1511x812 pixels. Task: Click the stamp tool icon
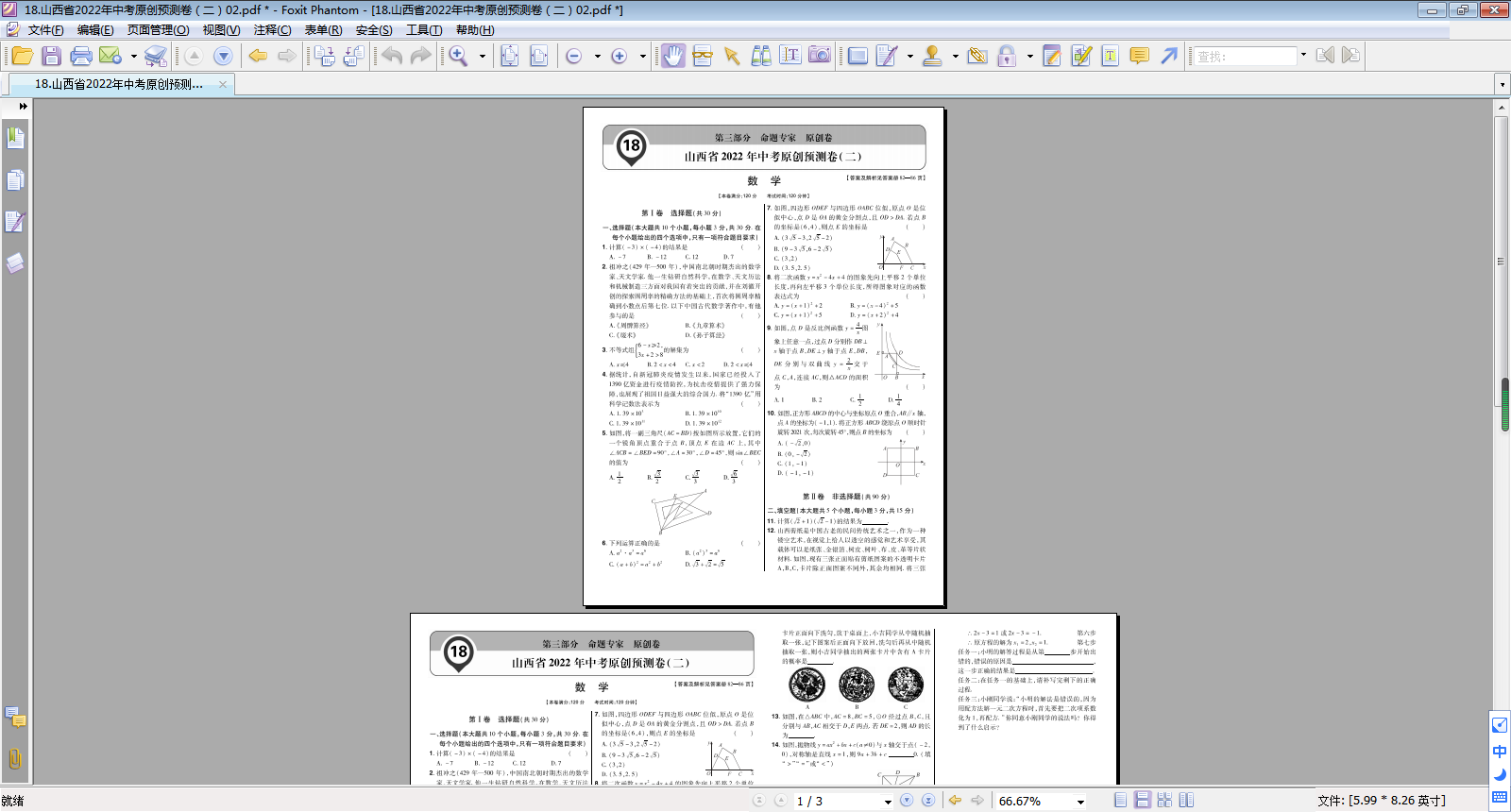(x=932, y=57)
